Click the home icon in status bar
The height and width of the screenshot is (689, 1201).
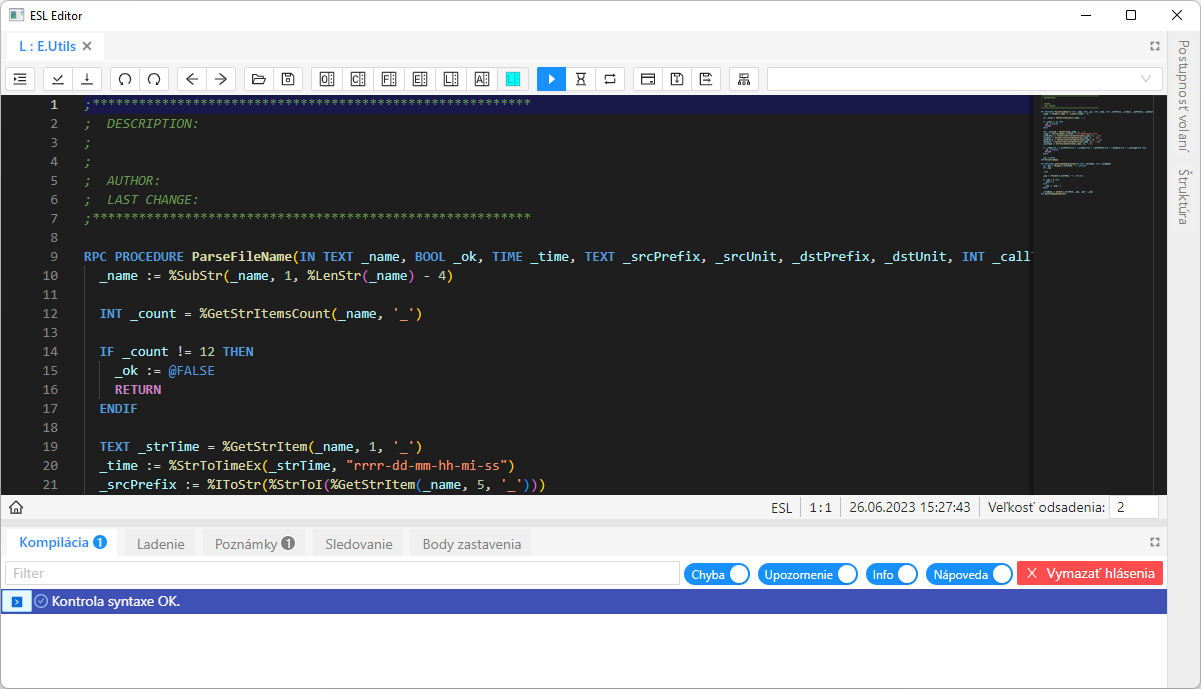pos(15,507)
